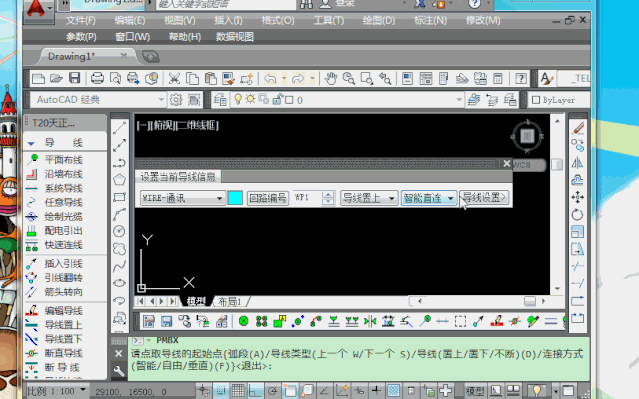Click the cyan wire color swatch
This screenshot has height=399, width=639.
pos(235,198)
